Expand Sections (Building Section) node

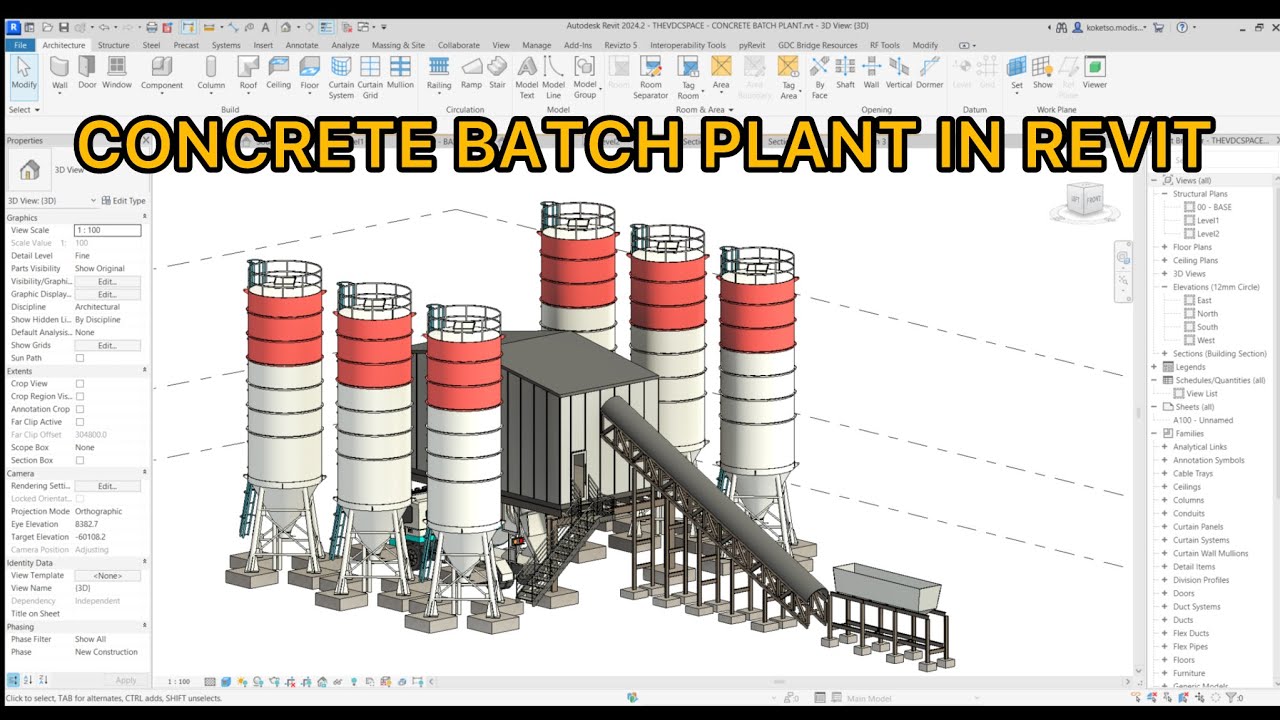(1164, 353)
